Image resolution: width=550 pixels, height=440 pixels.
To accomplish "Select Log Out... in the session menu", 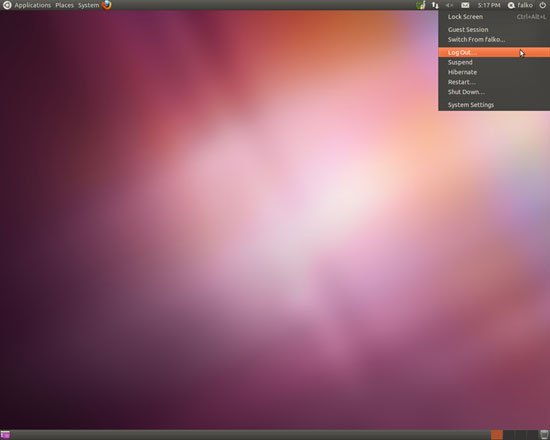I will point(494,52).
